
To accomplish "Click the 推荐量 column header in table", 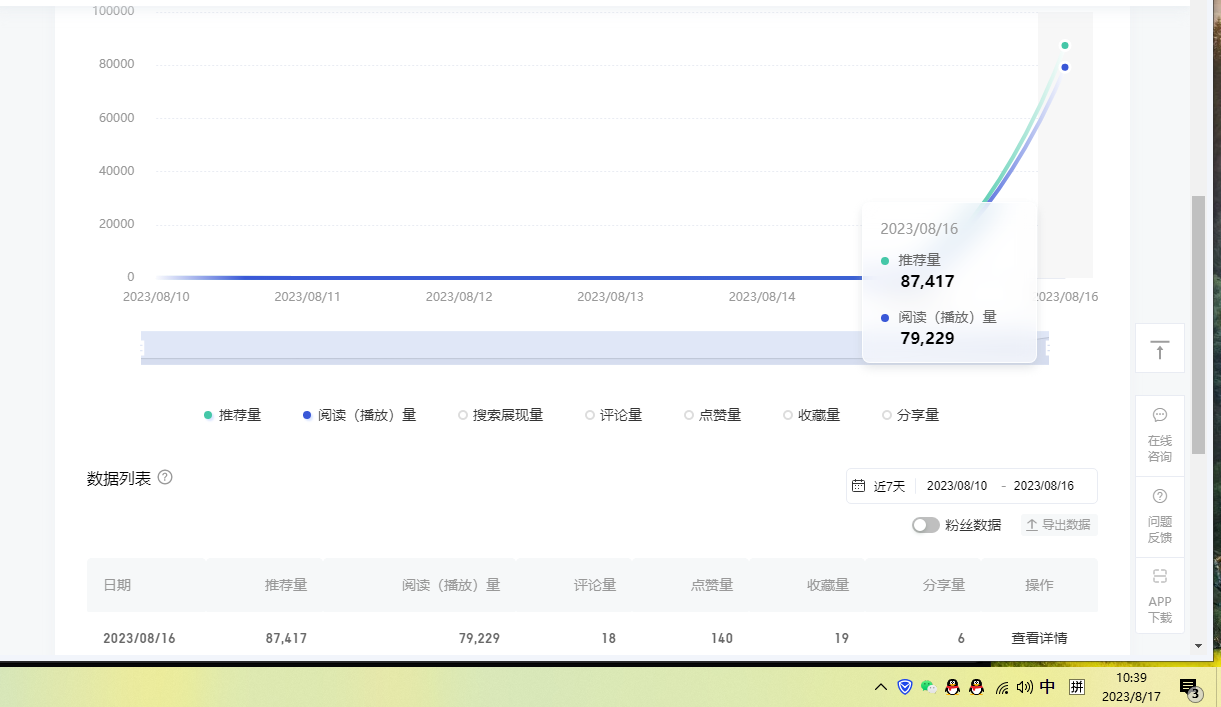I will [x=286, y=585].
